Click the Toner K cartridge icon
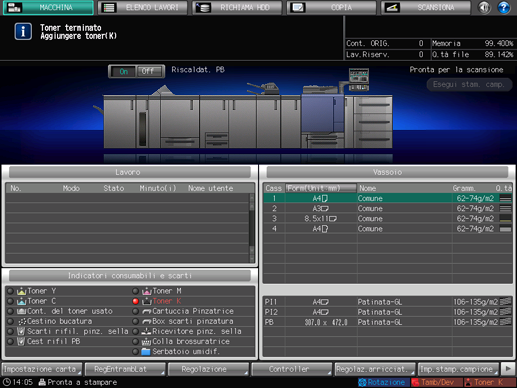 click(x=147, y=301)
